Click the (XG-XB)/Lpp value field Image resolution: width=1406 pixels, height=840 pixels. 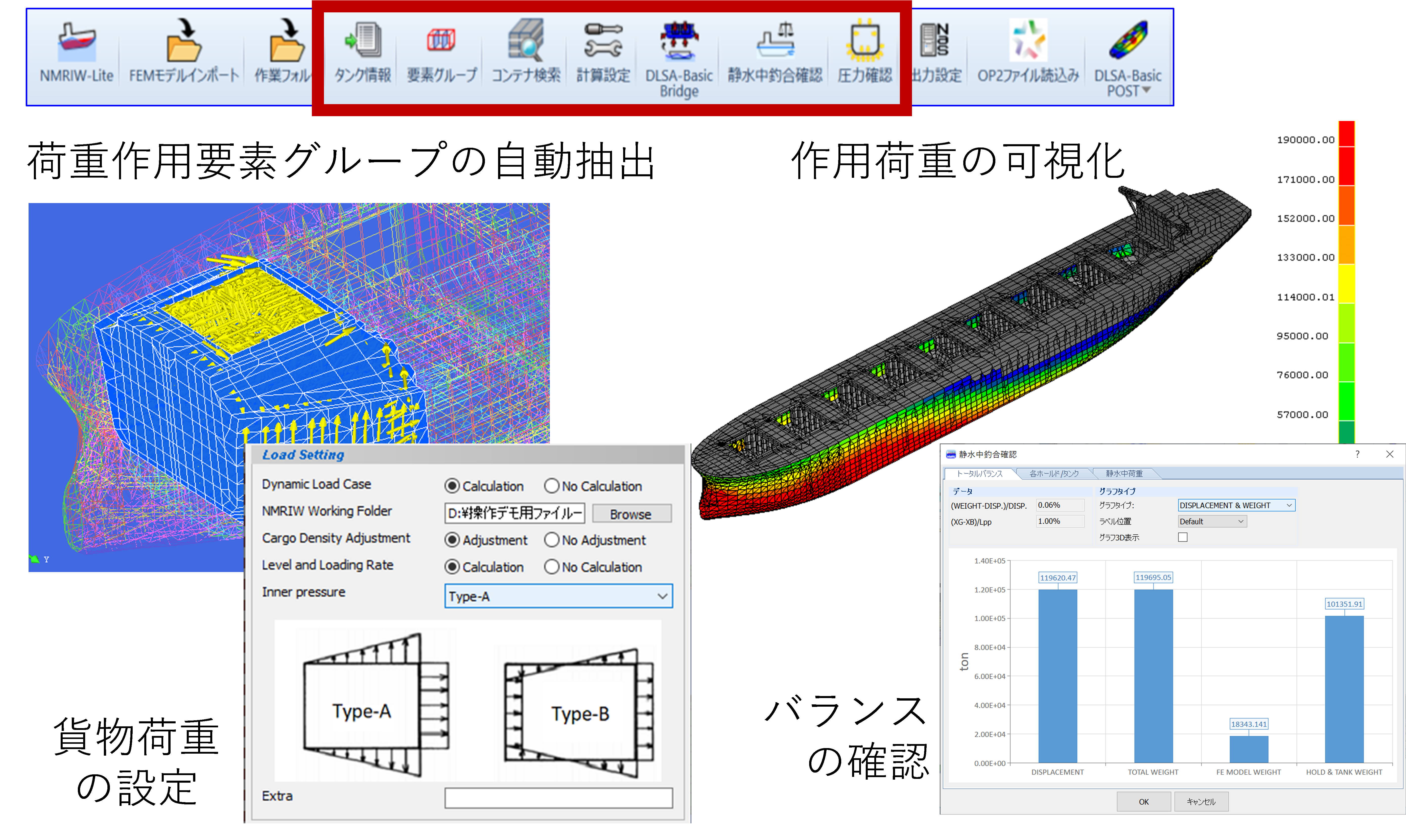tap(1060, 521)
